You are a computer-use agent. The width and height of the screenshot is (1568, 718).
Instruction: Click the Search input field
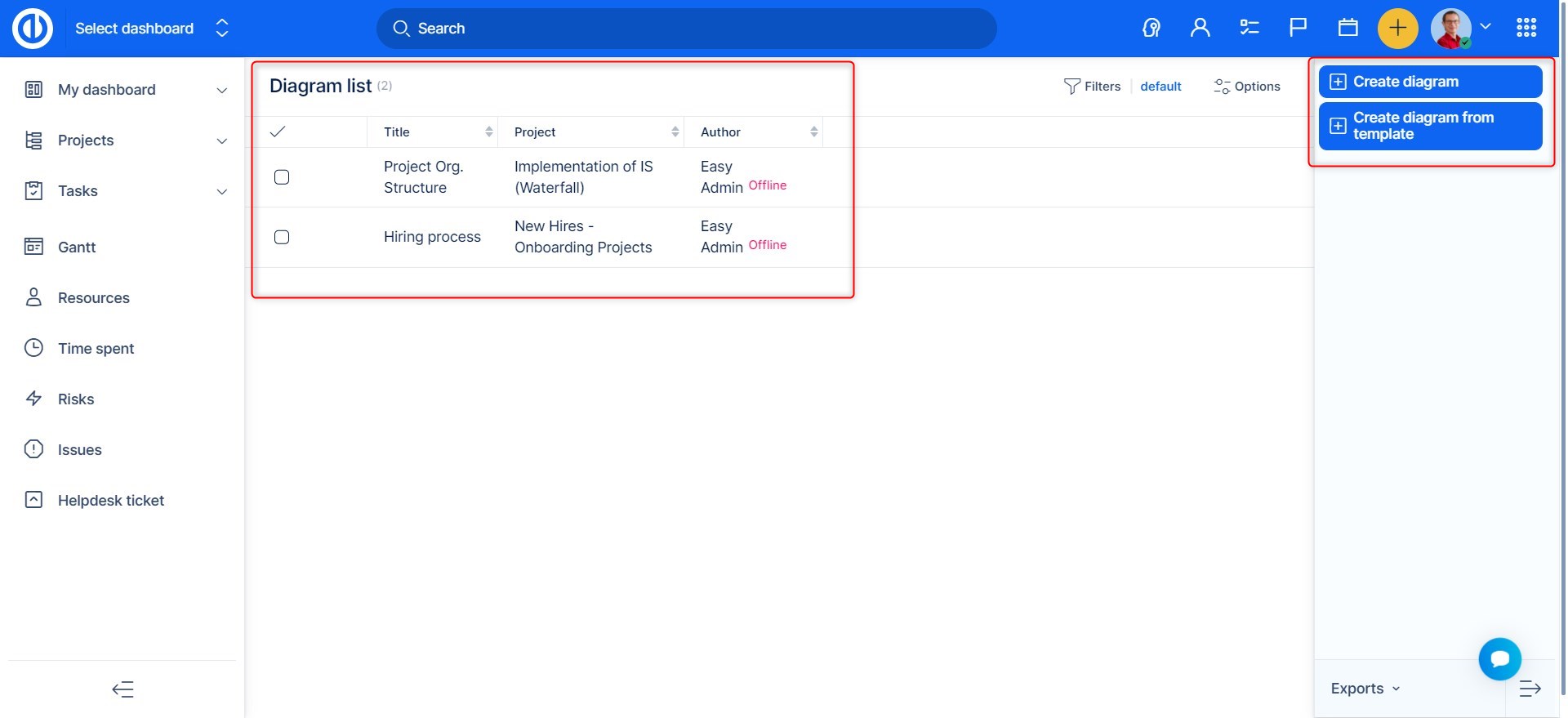click(686, 29)
